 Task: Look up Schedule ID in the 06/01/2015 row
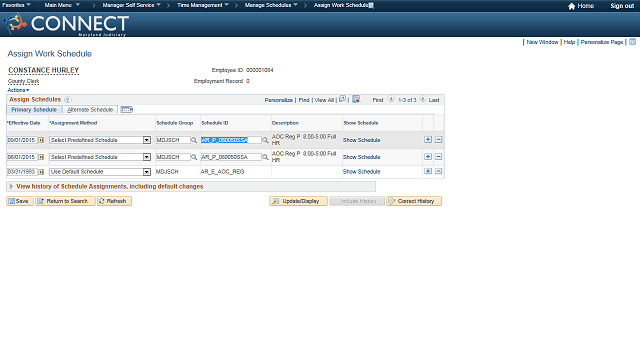point(265,157)
